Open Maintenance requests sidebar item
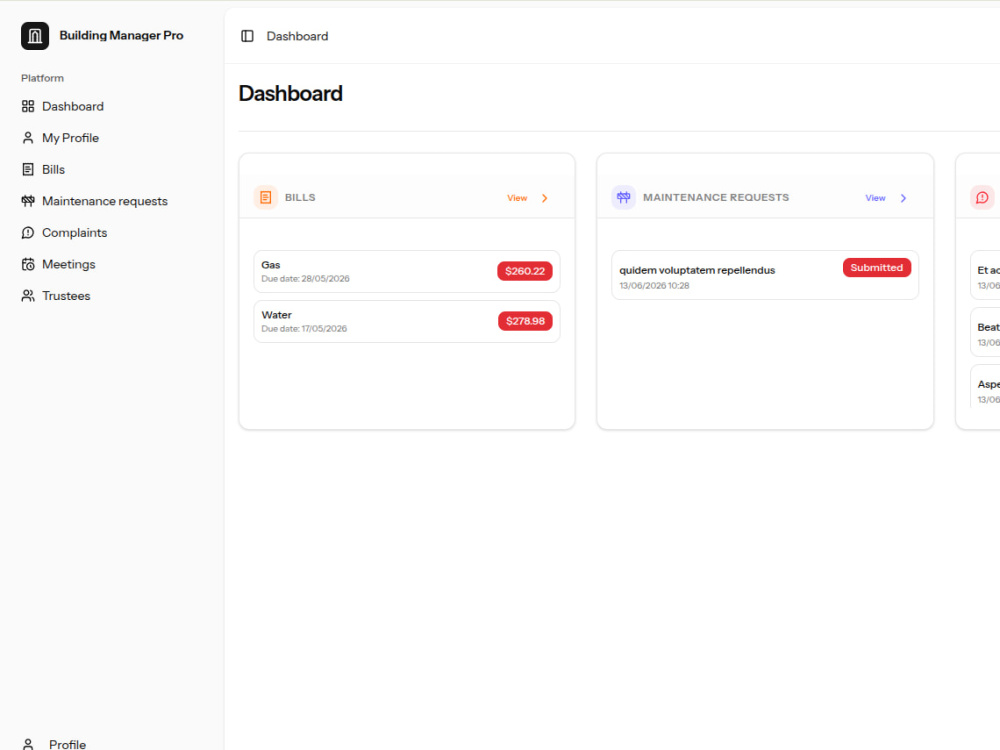The width and height of the screenshot is (1000, 750). (x=112, y=201)
